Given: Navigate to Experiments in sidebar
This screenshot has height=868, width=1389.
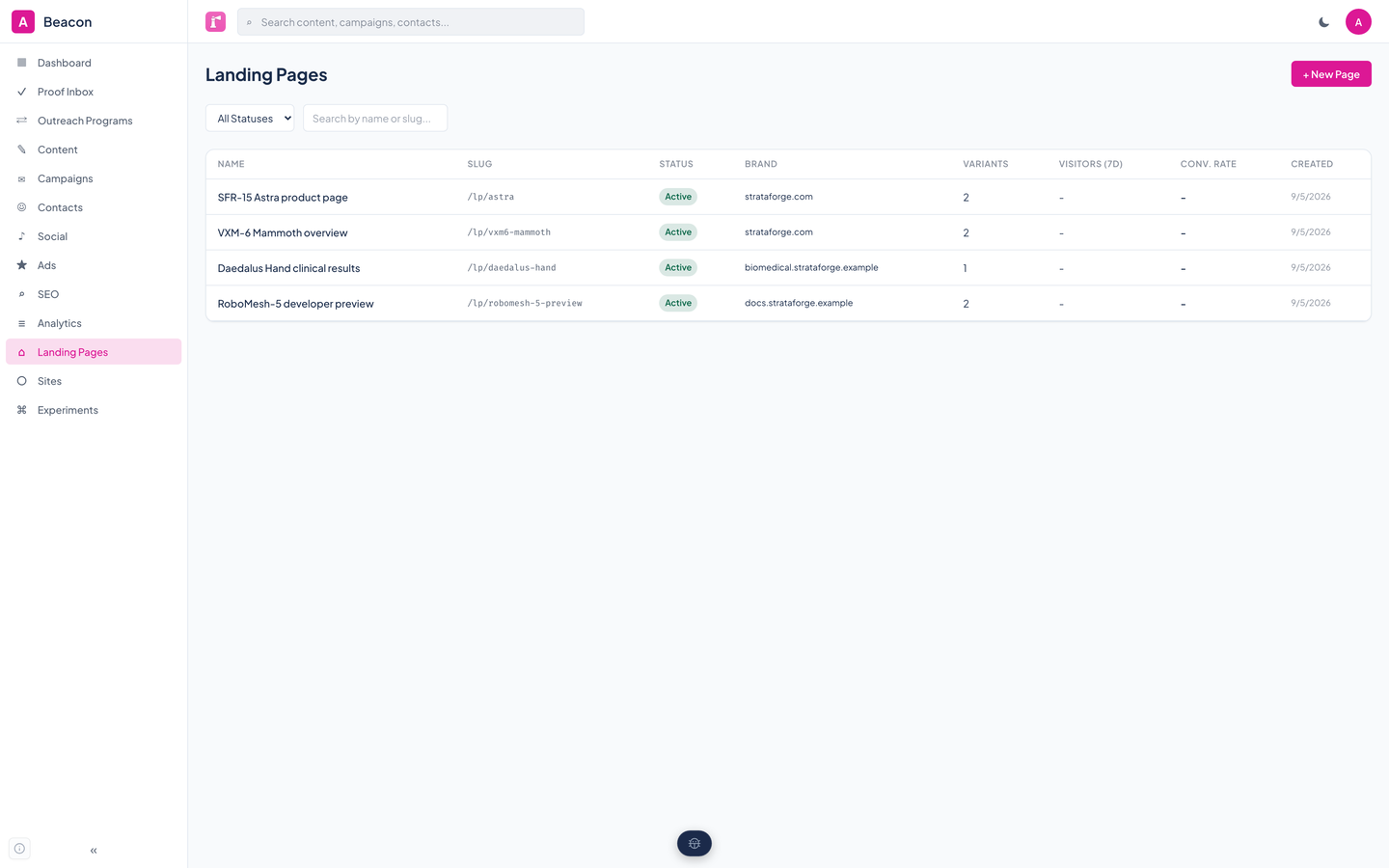Looking at the screenshot, I should pos(94,410).
